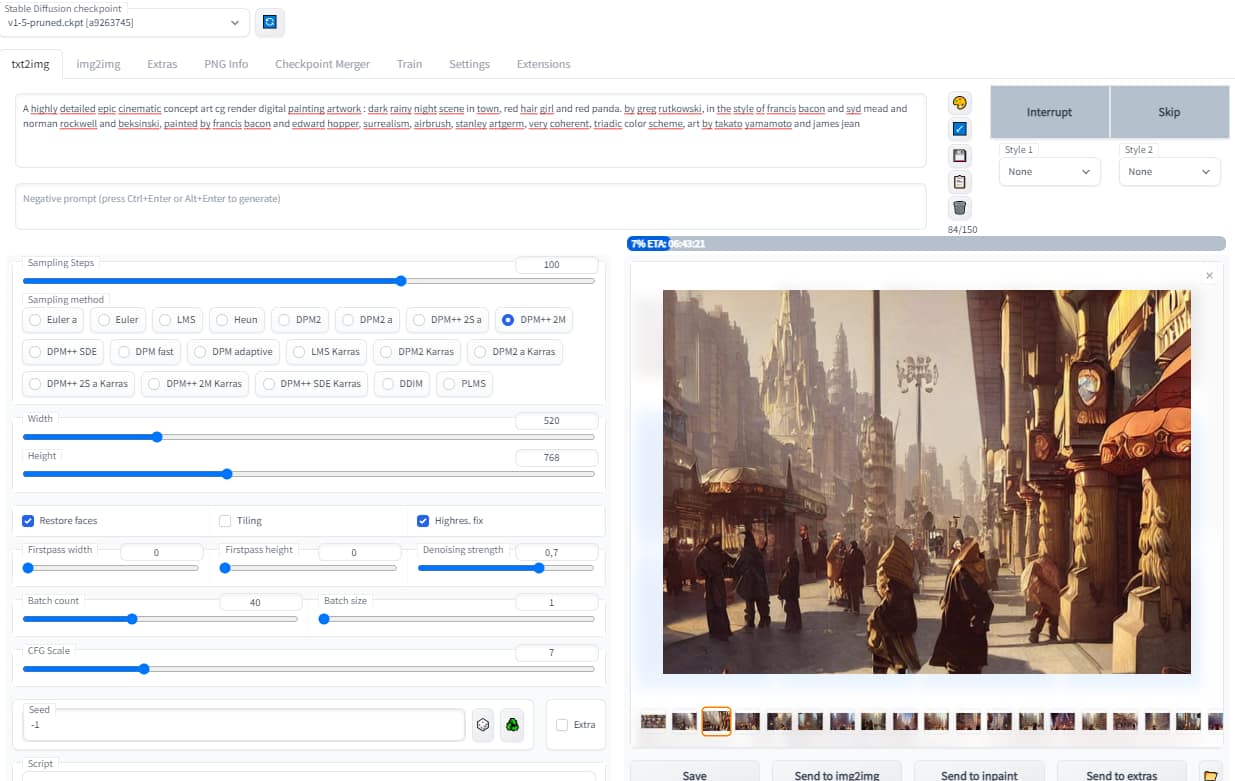This screenshot has height=781, width=1235.
Task: Open the Stable Diffusion checkpoint dropdown
Action: (x=125, y=22)
